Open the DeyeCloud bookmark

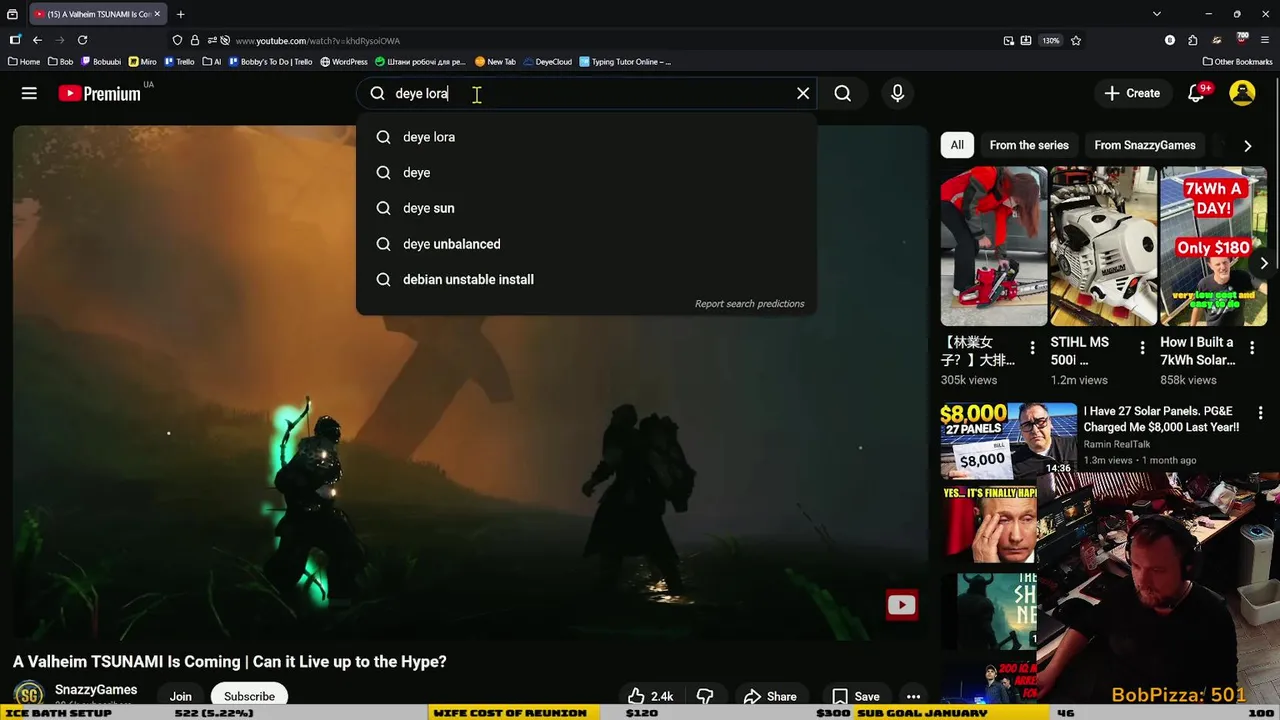pyautogui.click(x=547, y=62)
